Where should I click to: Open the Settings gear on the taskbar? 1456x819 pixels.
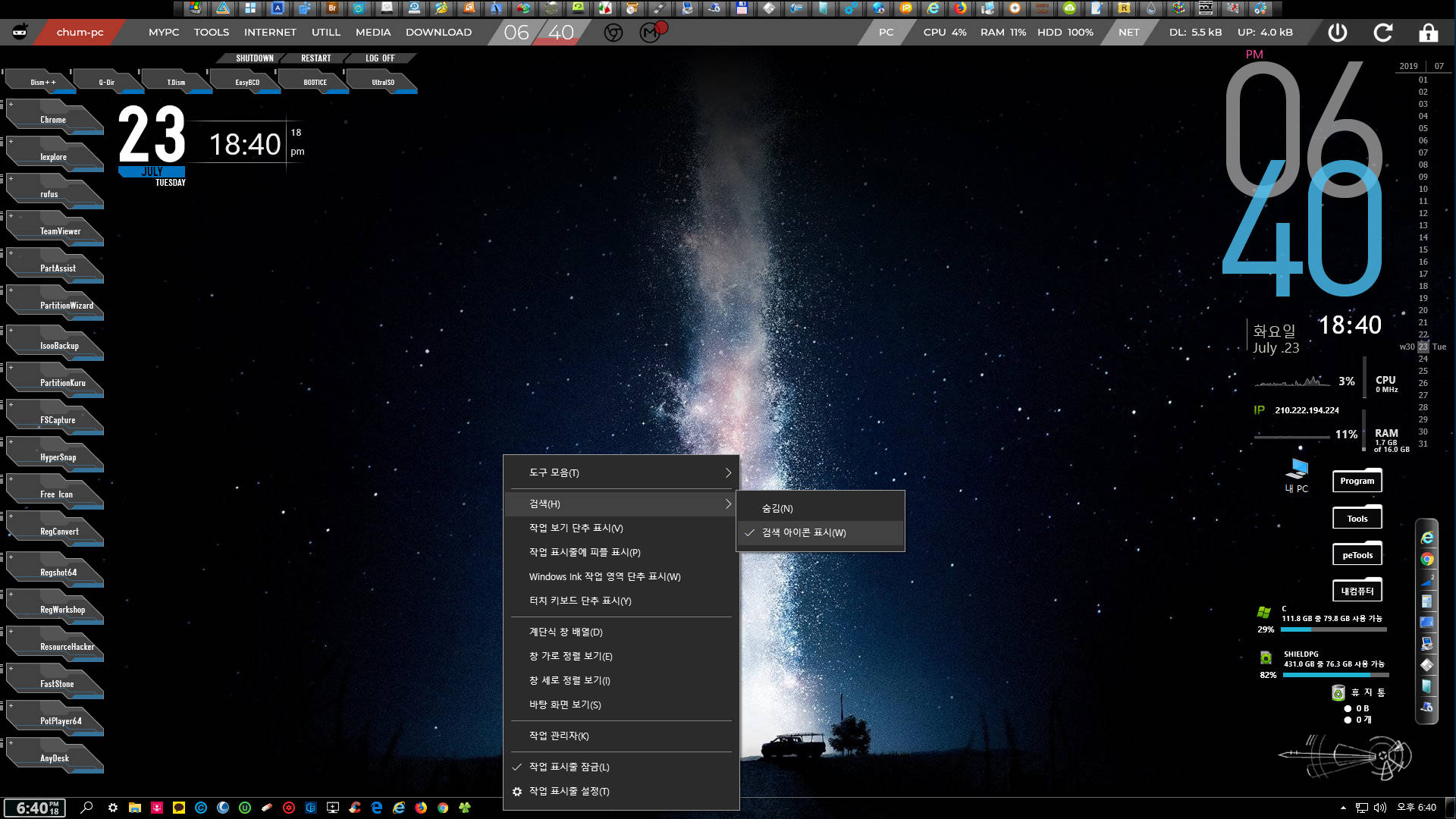[113, 808]
